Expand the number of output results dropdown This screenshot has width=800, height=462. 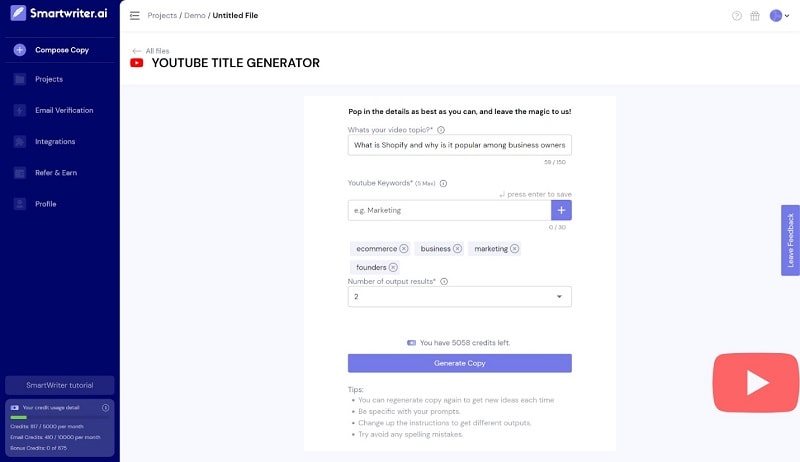(x=460, y=297)
